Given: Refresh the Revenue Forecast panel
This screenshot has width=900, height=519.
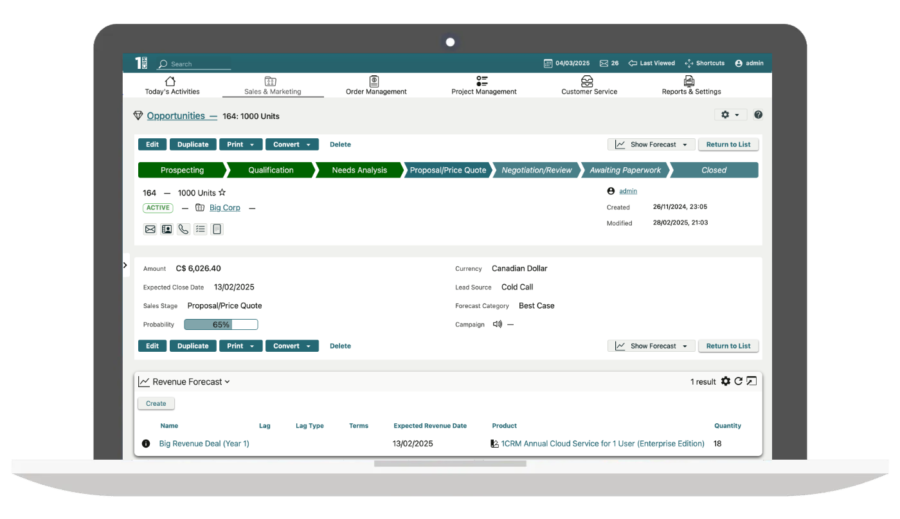Looking at the screenshot, I should point(738,381).
